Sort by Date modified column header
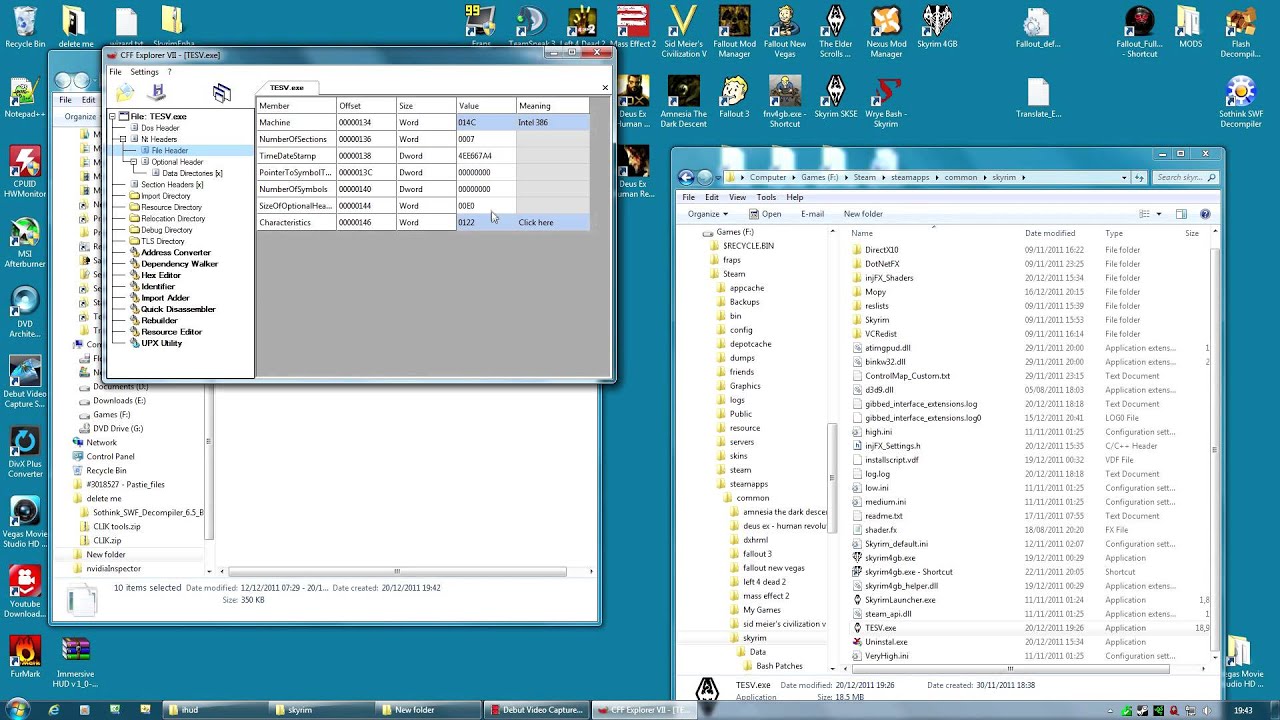 tap(1050, 233)
